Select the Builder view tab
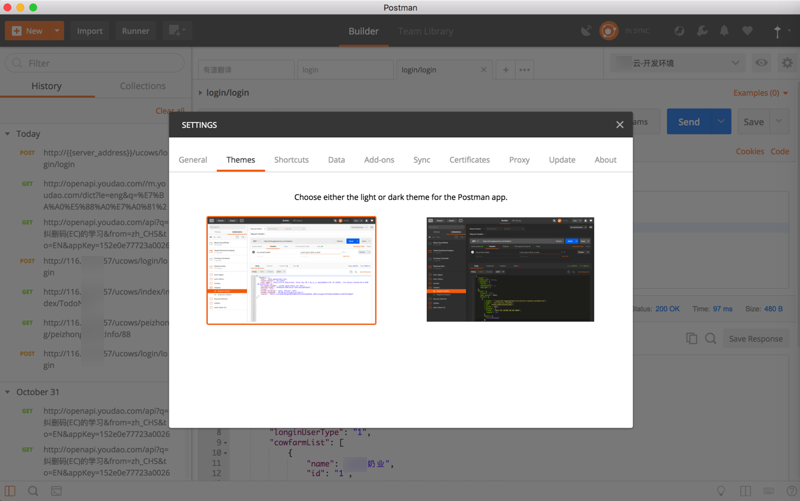This screenshot has height=501, width=800. [x=363, y=31]
